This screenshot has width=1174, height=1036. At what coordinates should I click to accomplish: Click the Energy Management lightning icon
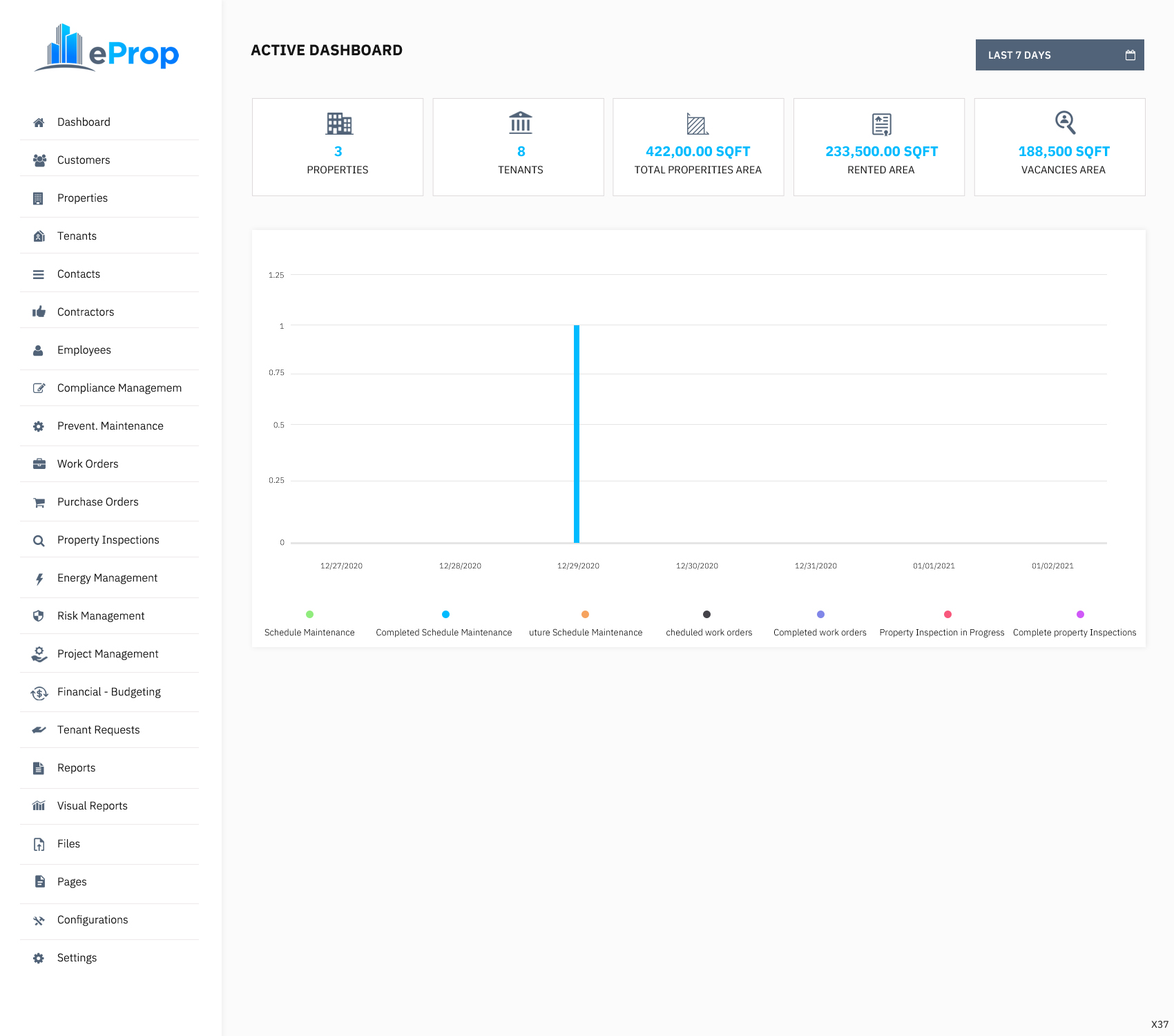tap(39, 579)
